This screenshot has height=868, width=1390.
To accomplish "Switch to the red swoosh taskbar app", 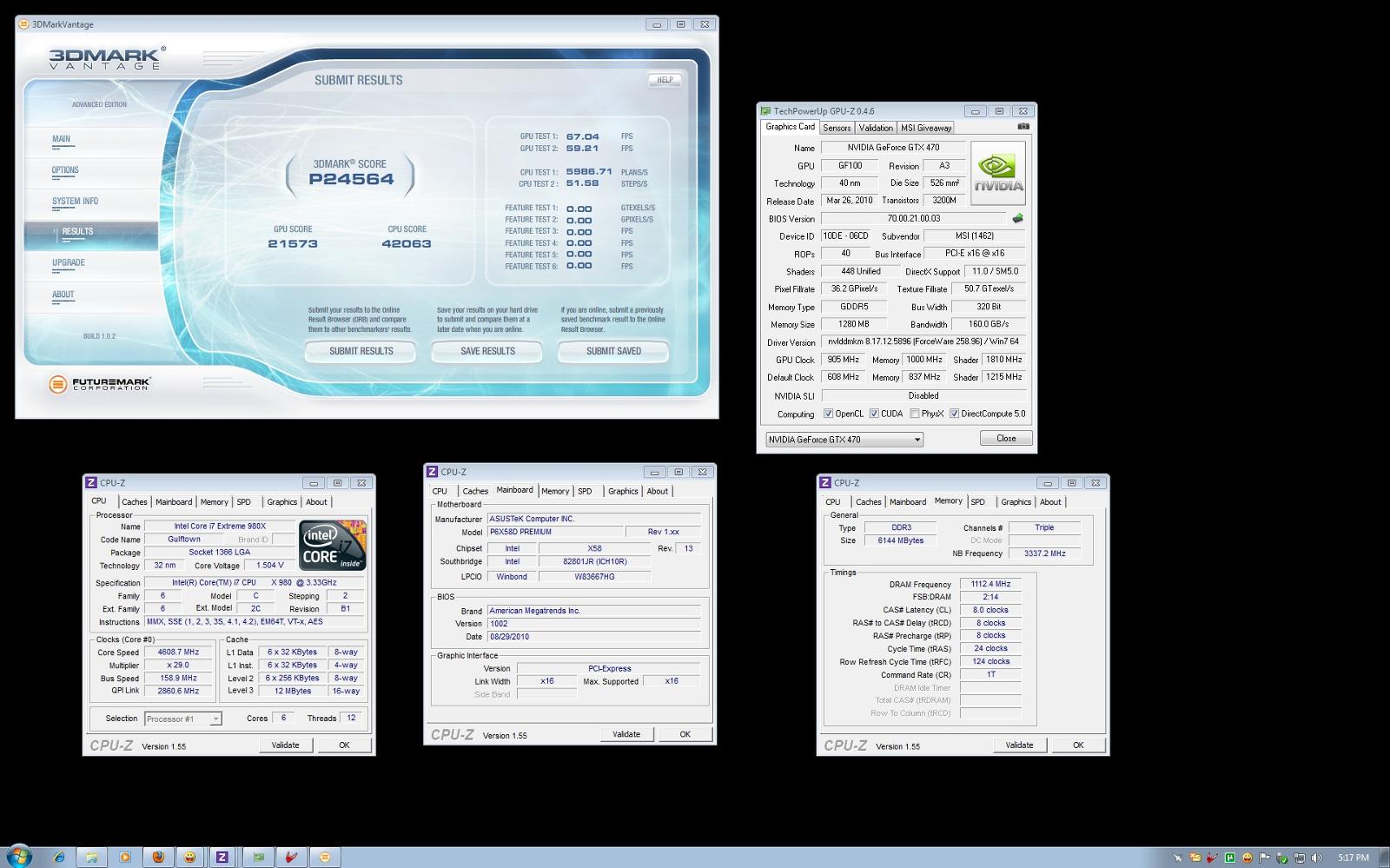I will [x=292, y=858].
